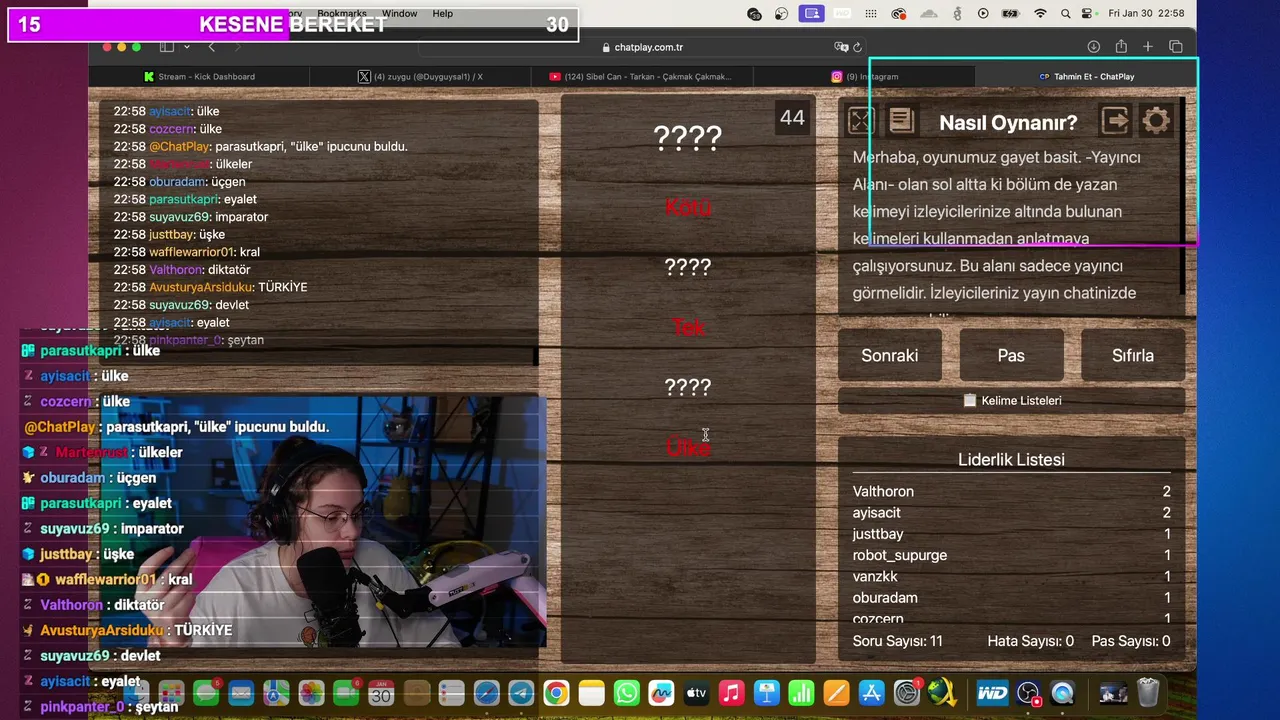Open the Safari share icon

(x=1121, y=47)
